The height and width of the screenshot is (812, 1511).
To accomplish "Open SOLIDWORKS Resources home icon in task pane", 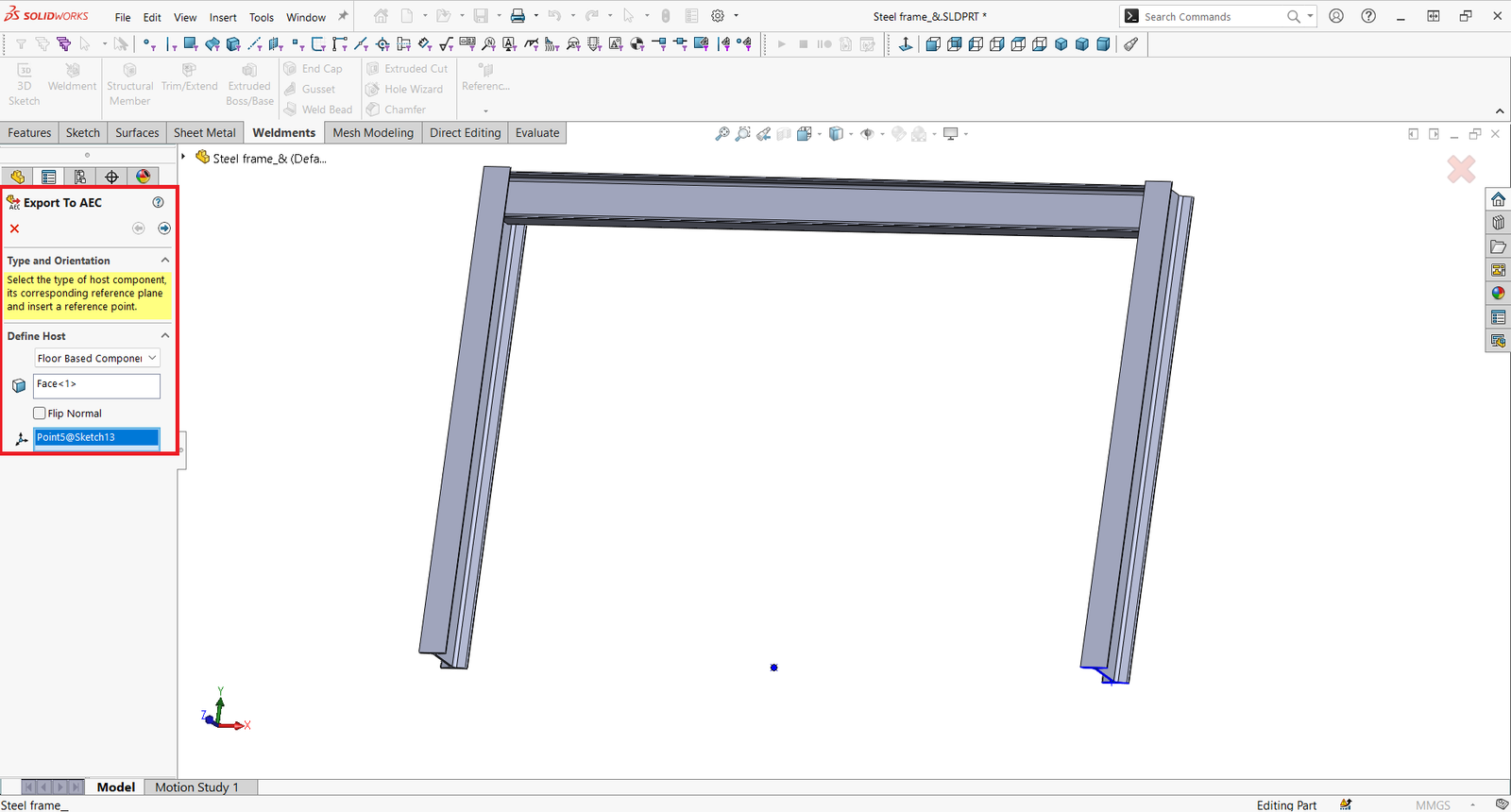I will [1498, 199].
